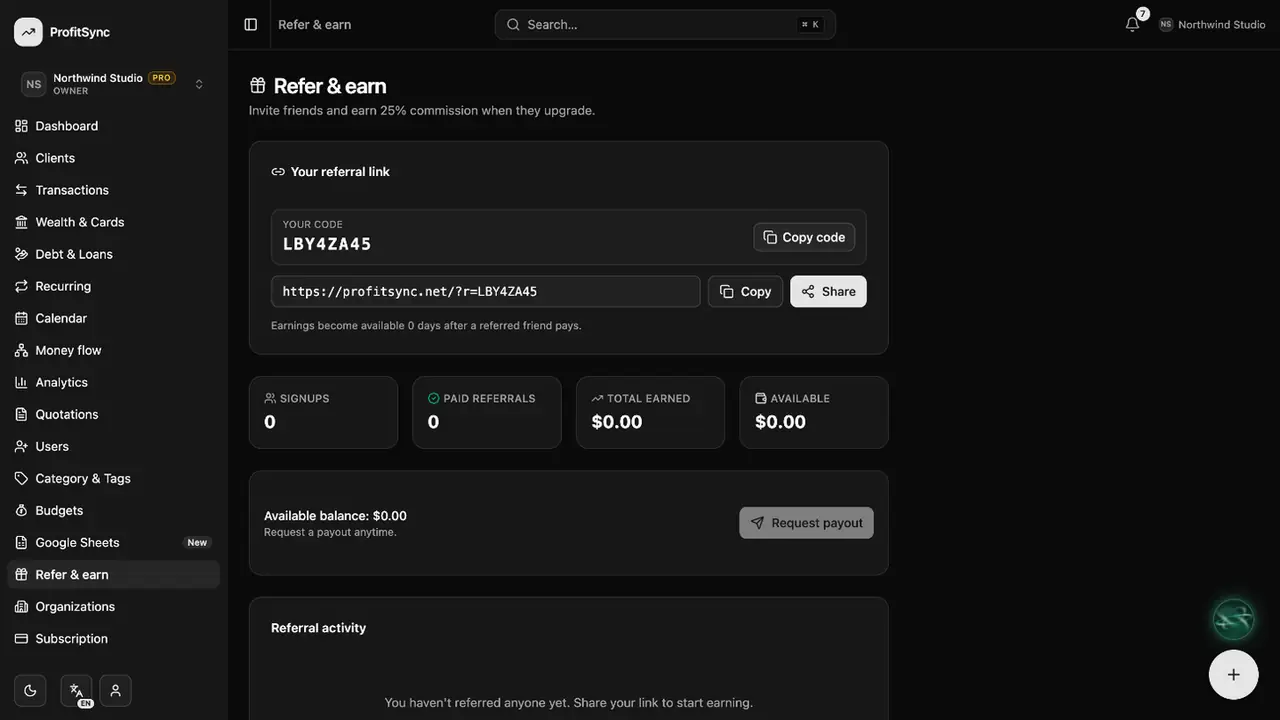Click the Signups stat card
Image resolution: width=1280 pixels, height=720 pixels.
[323, 412]
